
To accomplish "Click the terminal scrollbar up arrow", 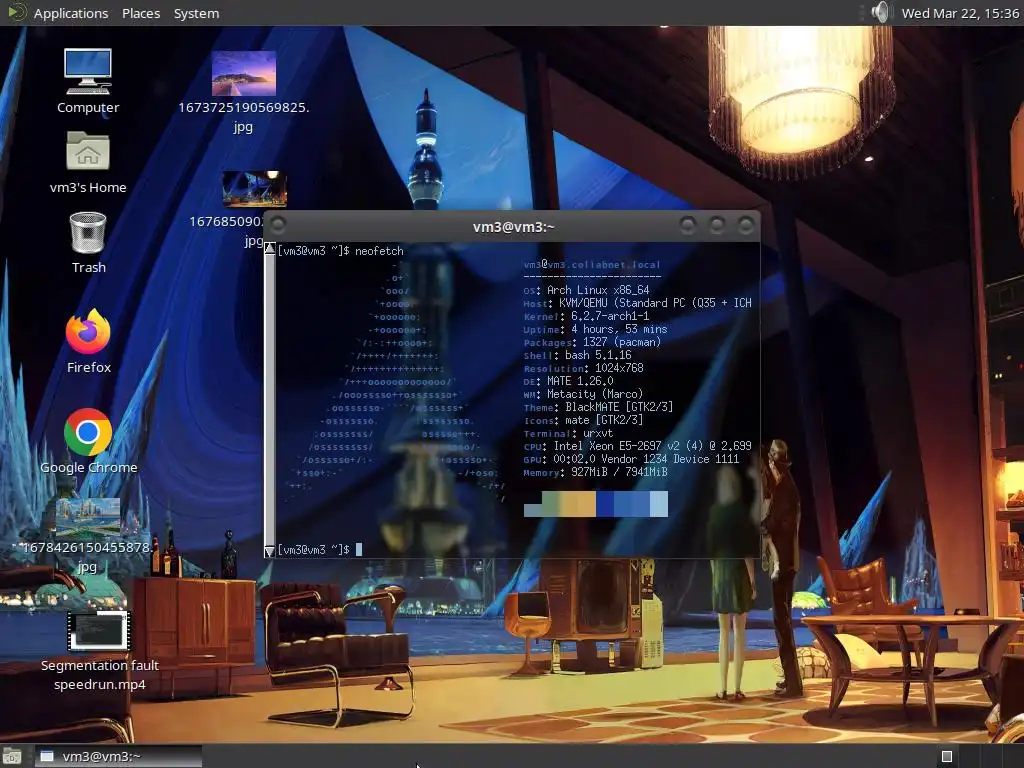I will pyautogui.click(x=269, y=249).
